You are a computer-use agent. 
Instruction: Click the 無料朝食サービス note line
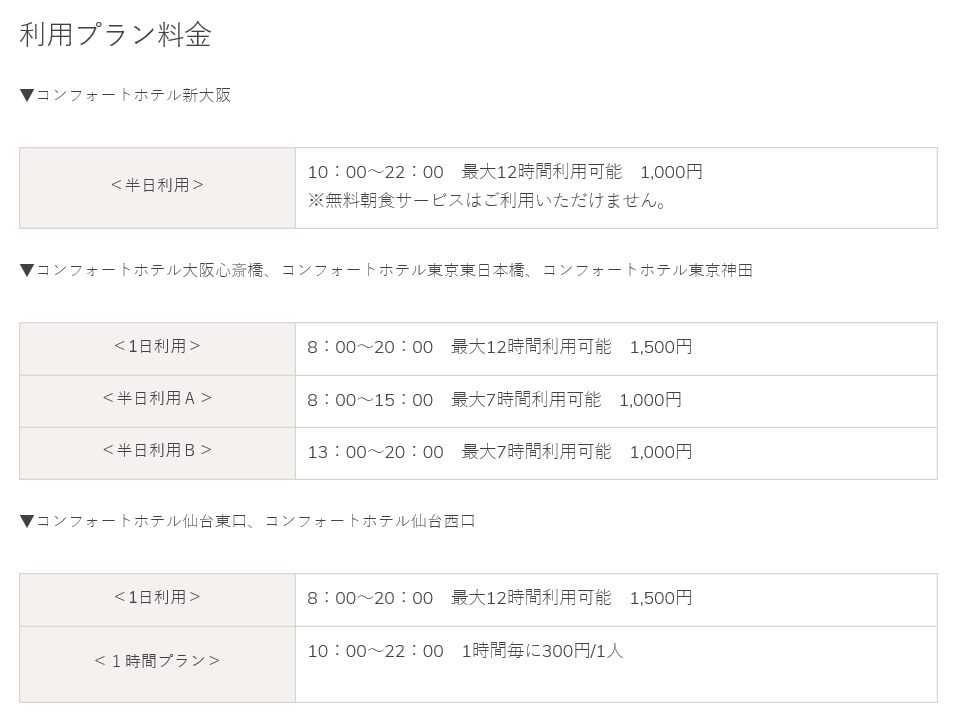[487, 200]
